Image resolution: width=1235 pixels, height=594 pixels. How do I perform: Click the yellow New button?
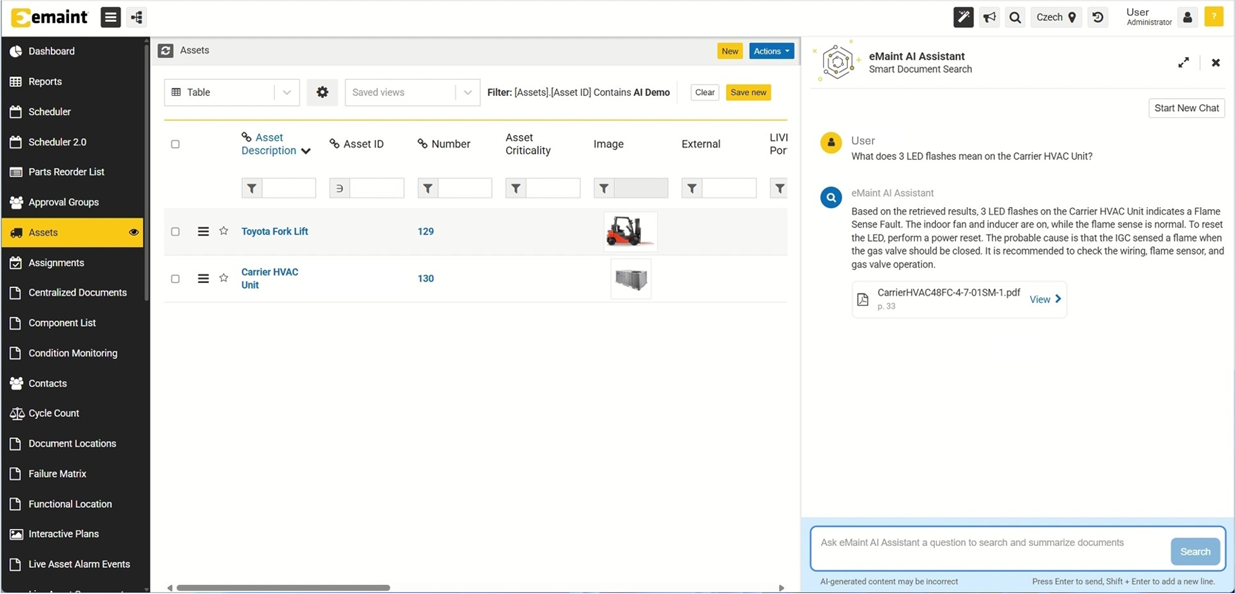click(x=730, y=51)
